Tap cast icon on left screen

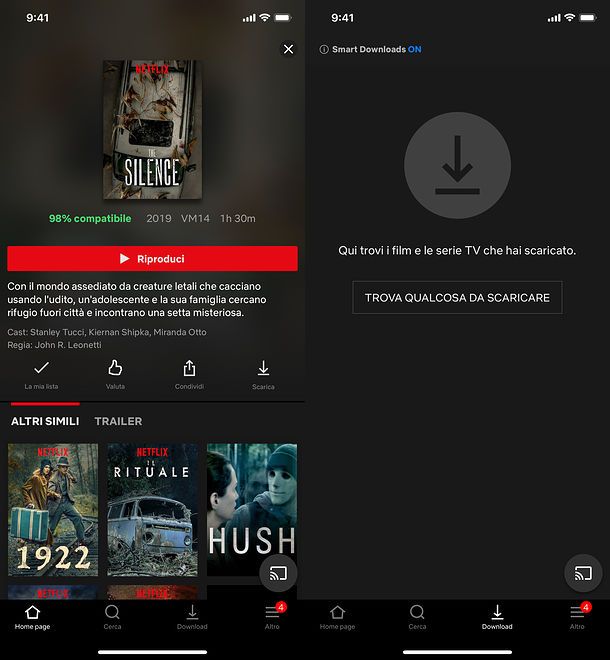(x=278, y=573)
